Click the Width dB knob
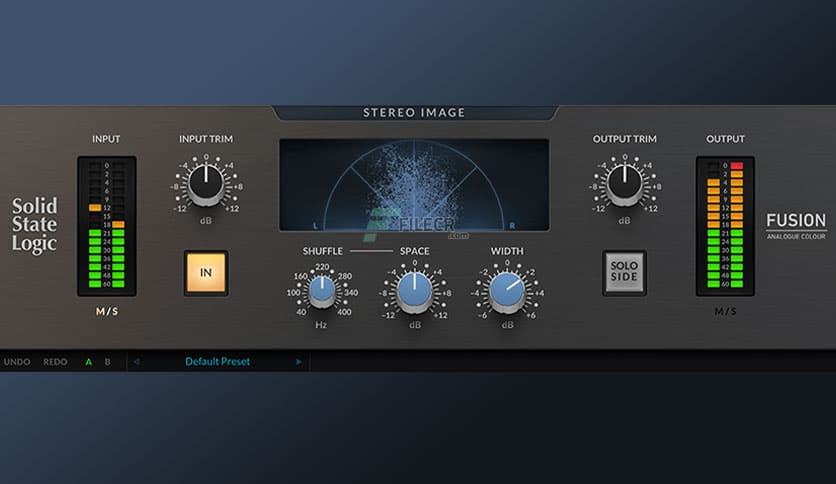The height and width of the screenshot is (484, 836). click(x=507, y=292)
